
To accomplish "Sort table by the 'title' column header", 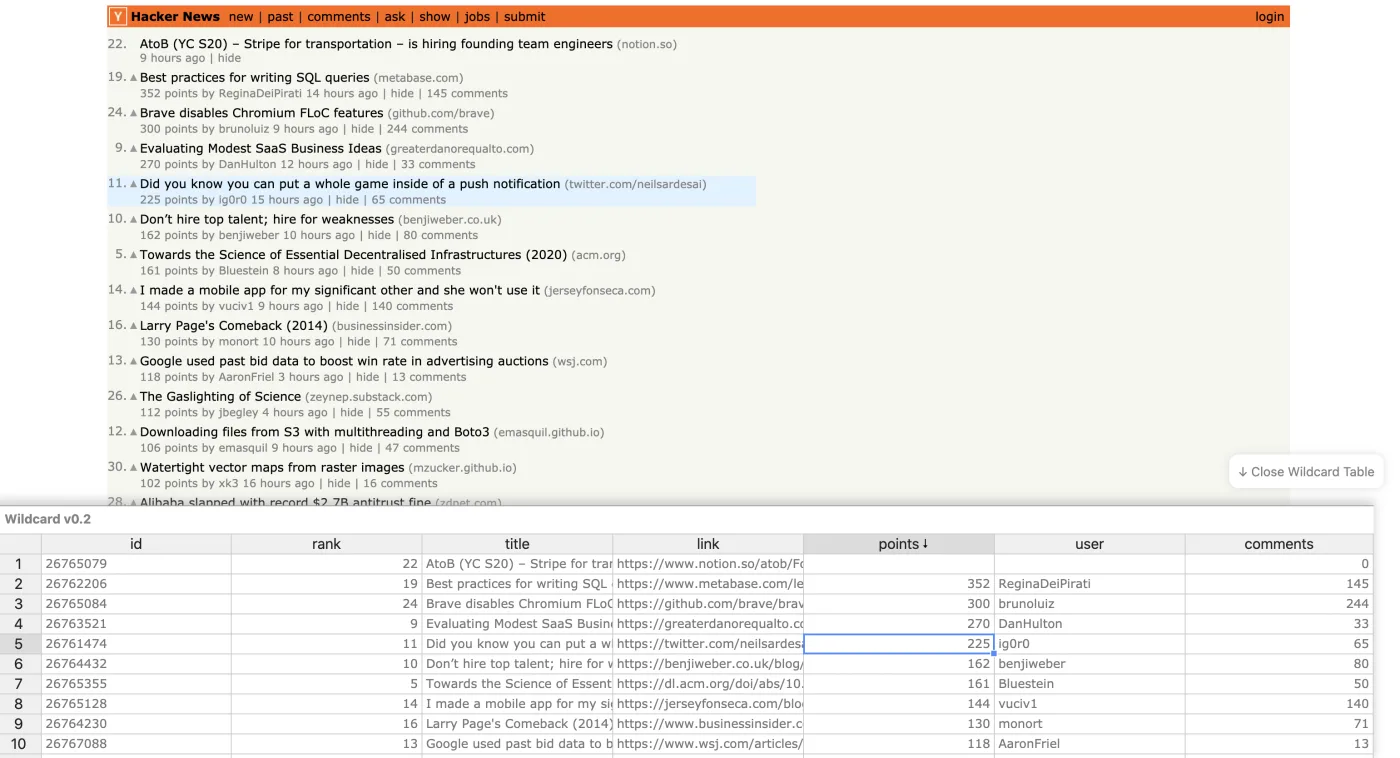I will coord(517,544).
